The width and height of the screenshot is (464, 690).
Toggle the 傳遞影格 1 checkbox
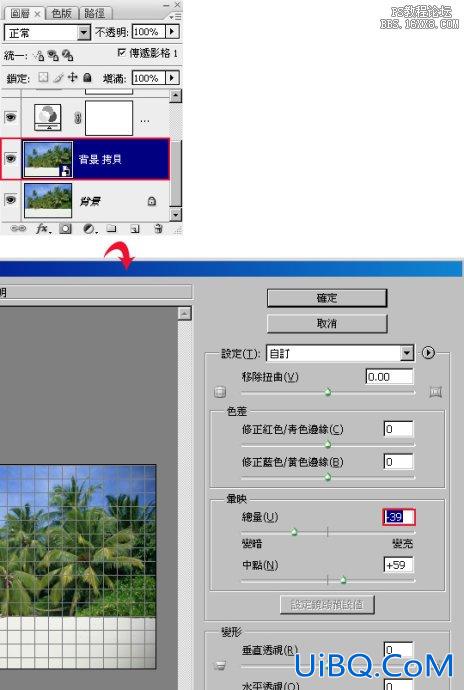[x=122, y=53]
